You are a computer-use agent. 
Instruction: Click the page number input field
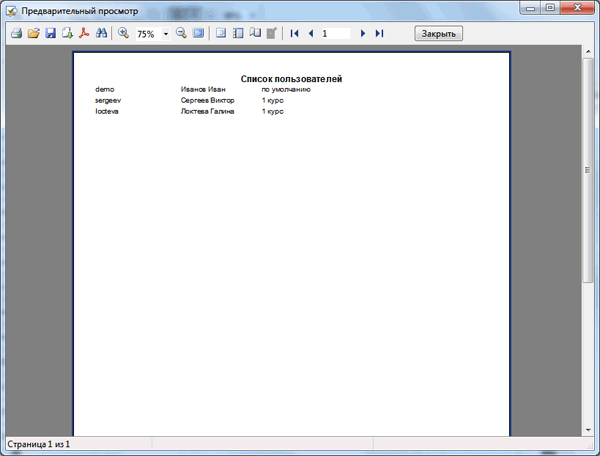pos(335,34)
